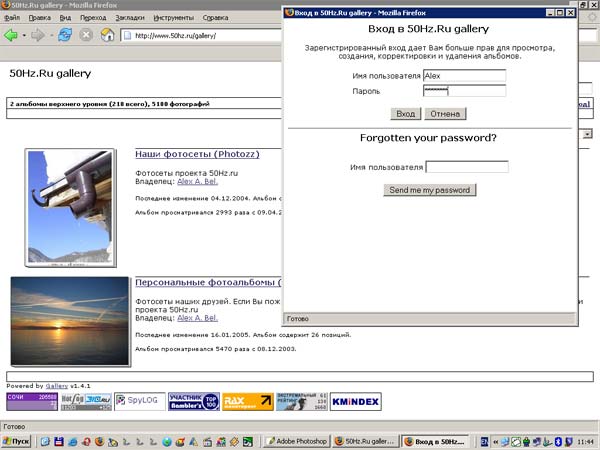Open the Back button history dropdown arrow

24,36
